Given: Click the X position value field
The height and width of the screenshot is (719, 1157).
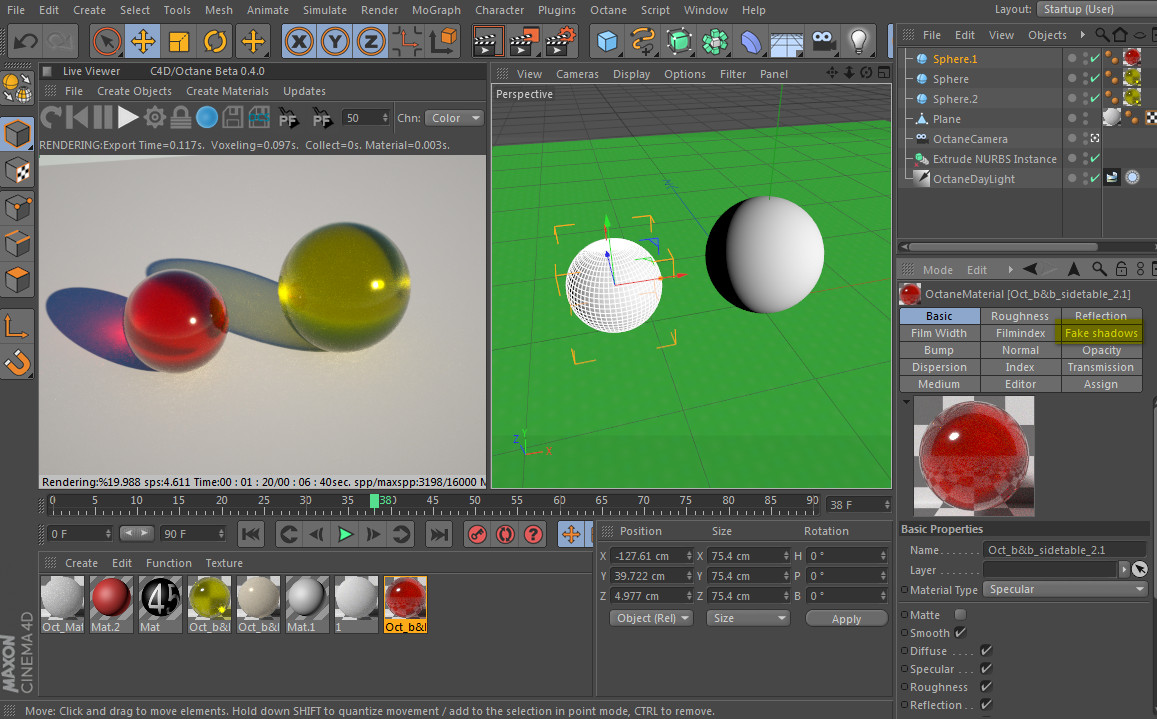Looking at the screenshot, I should point(652,556).
